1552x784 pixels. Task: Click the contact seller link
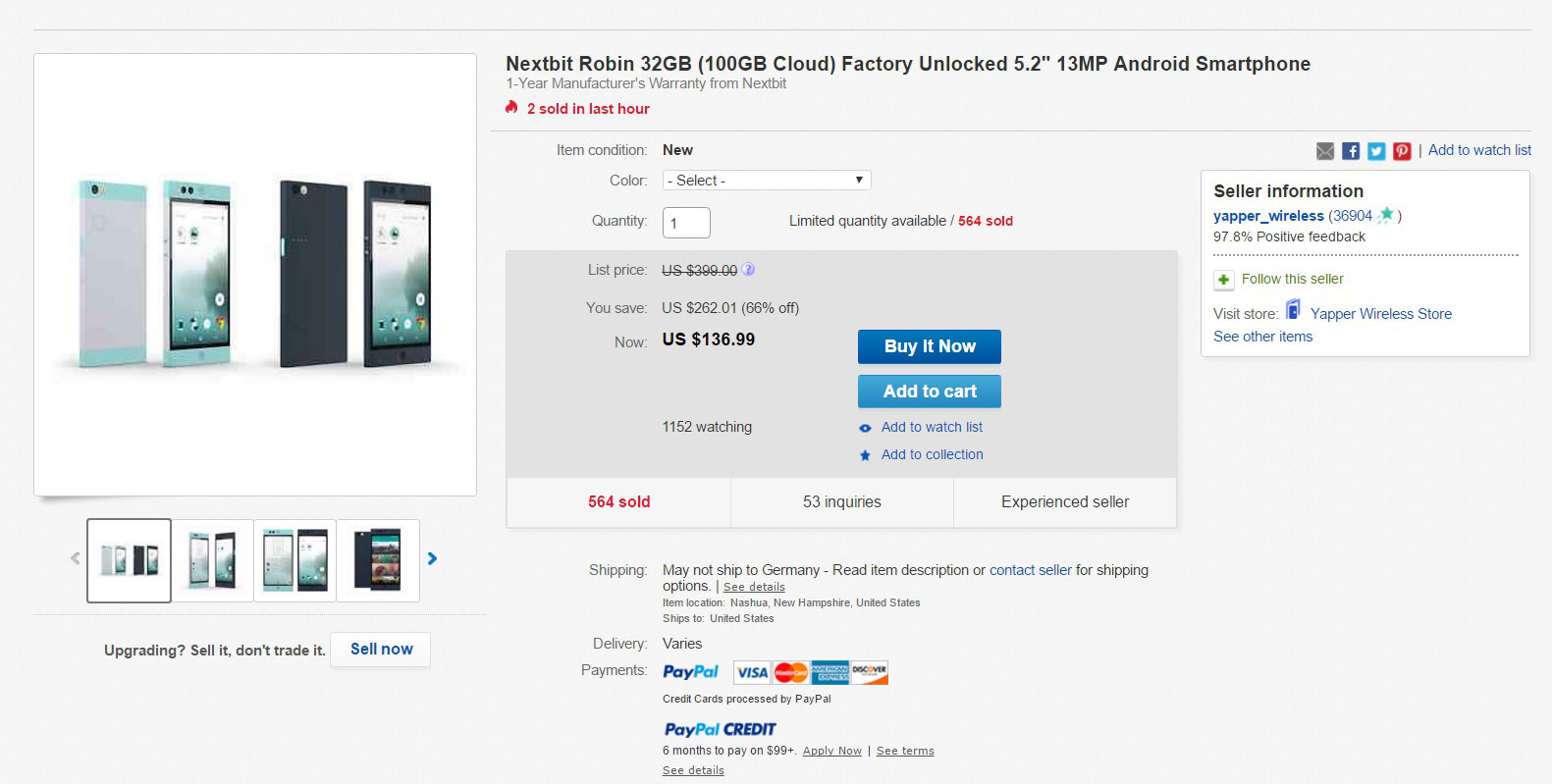tap(1030, 570)
